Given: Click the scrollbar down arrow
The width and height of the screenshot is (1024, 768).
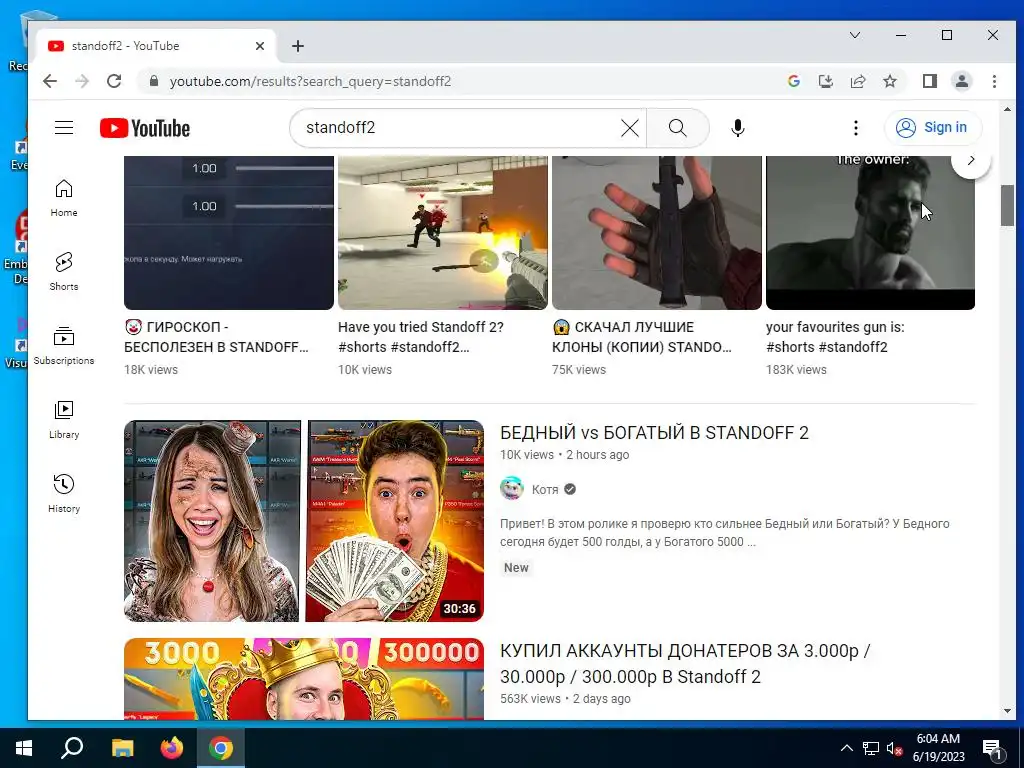Looking at the screenshot, I should pos(1007,711).
